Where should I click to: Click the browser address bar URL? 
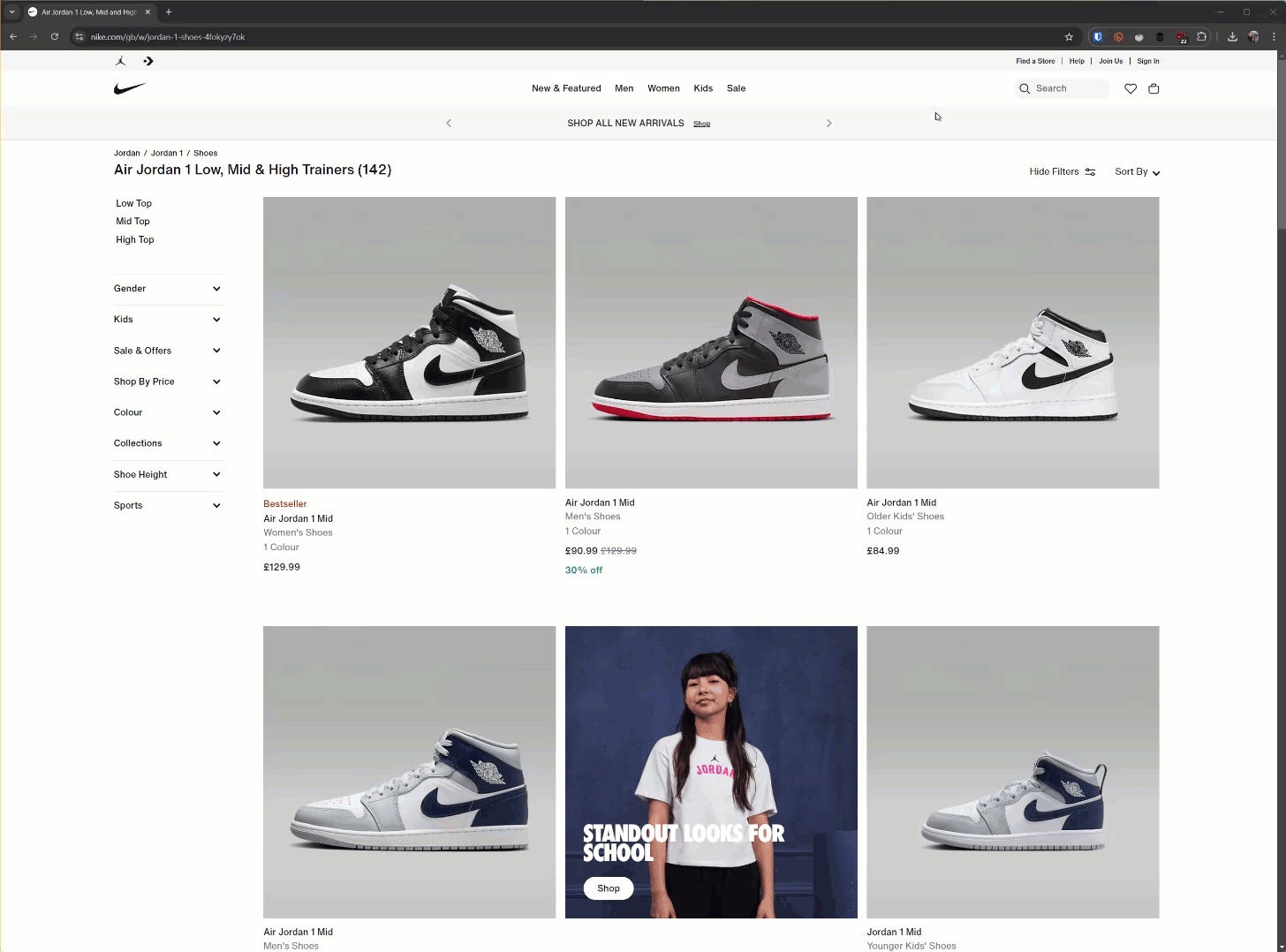(x=168, y=37)
